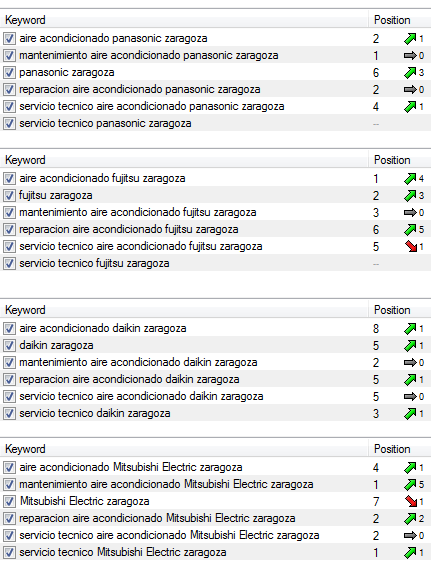Uncheck daikin zaragoza keyword checkbox
Viewport: 431px width, 569px height.
(9, 345)
